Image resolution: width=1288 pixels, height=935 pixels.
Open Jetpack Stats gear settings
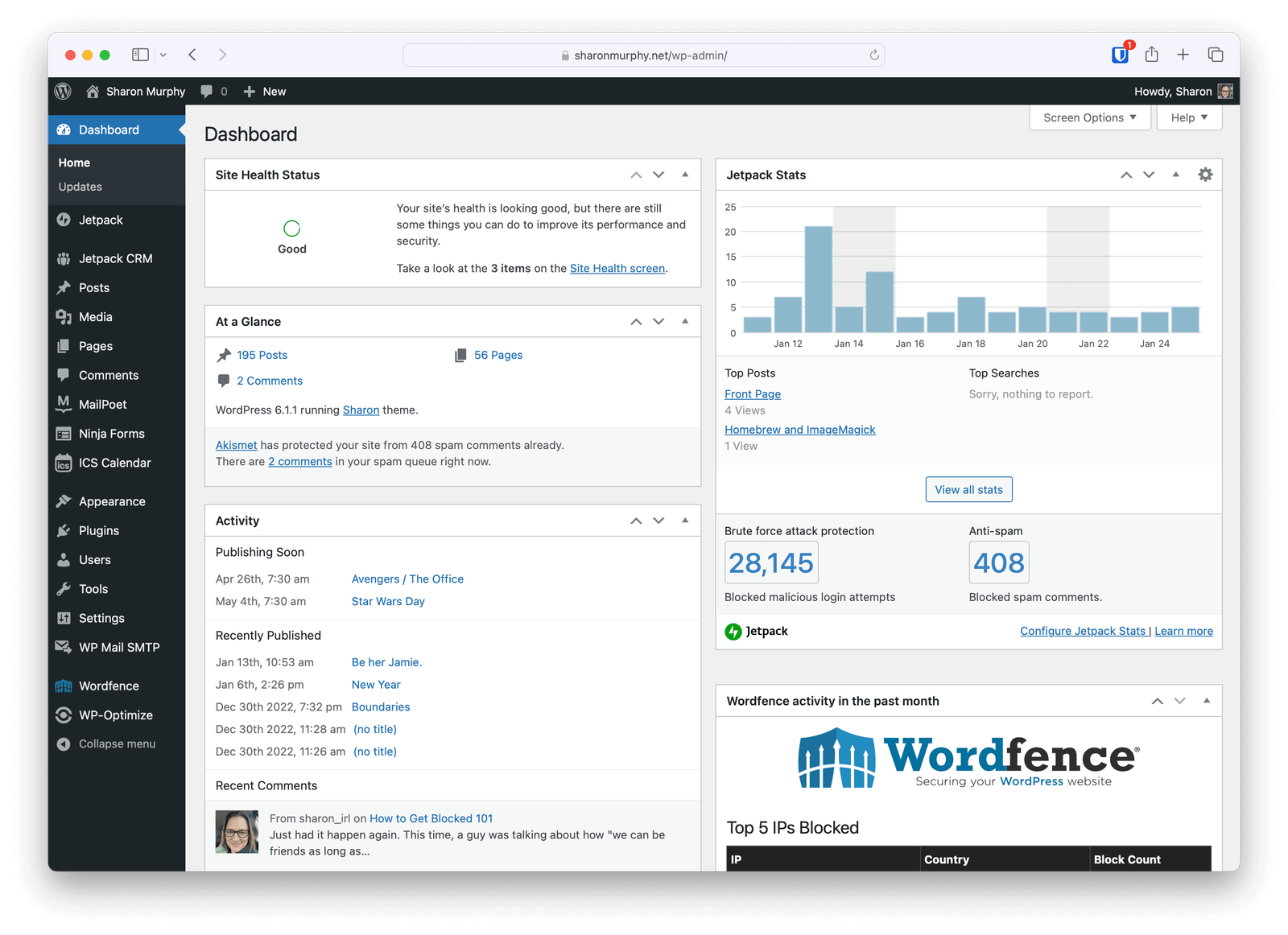coord(1204,175)
